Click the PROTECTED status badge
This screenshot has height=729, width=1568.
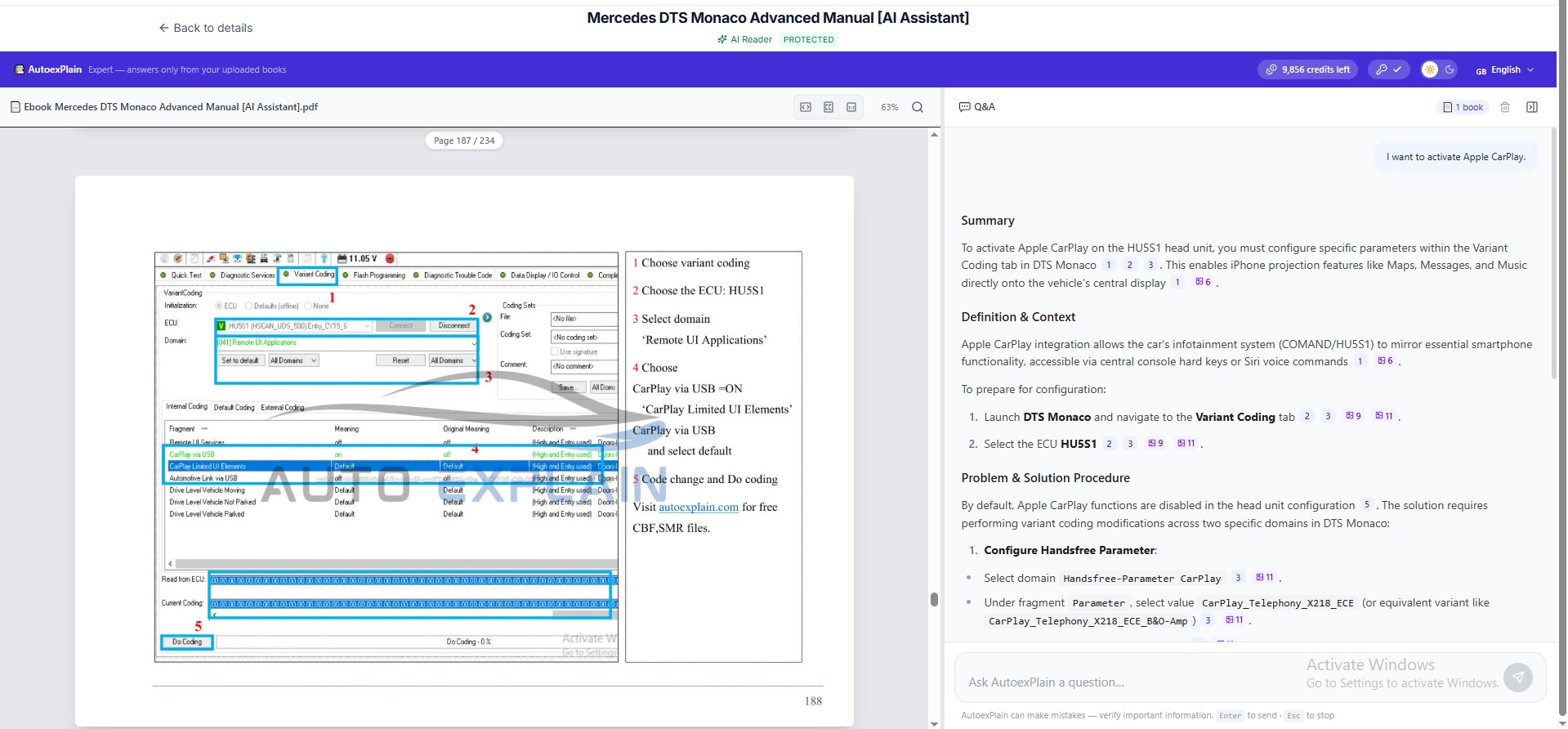click(809, 39)
